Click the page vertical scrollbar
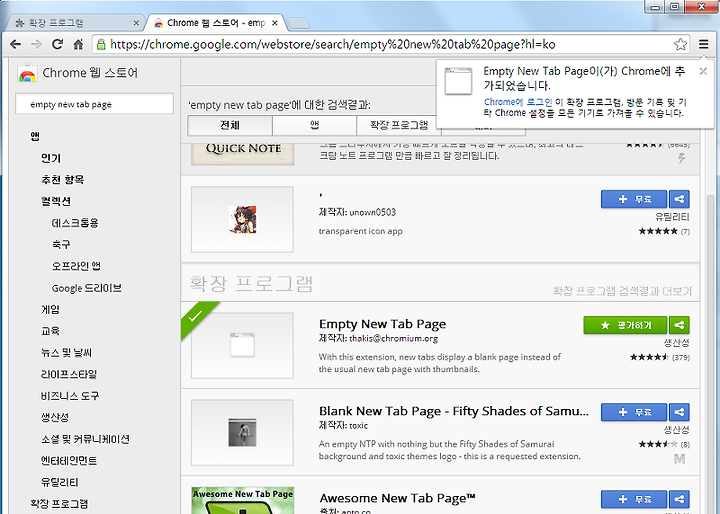 pyautogui.click(x=710, y=354)
